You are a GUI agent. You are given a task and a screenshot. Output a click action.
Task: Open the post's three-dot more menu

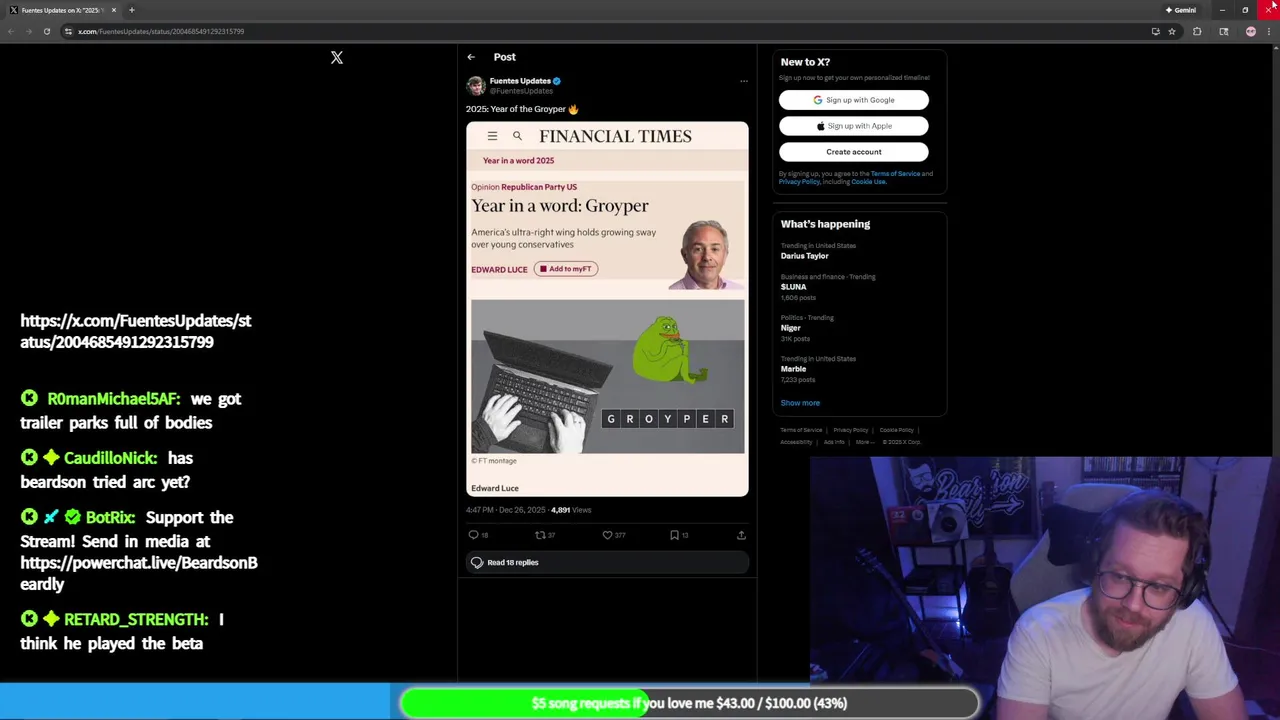743,81
